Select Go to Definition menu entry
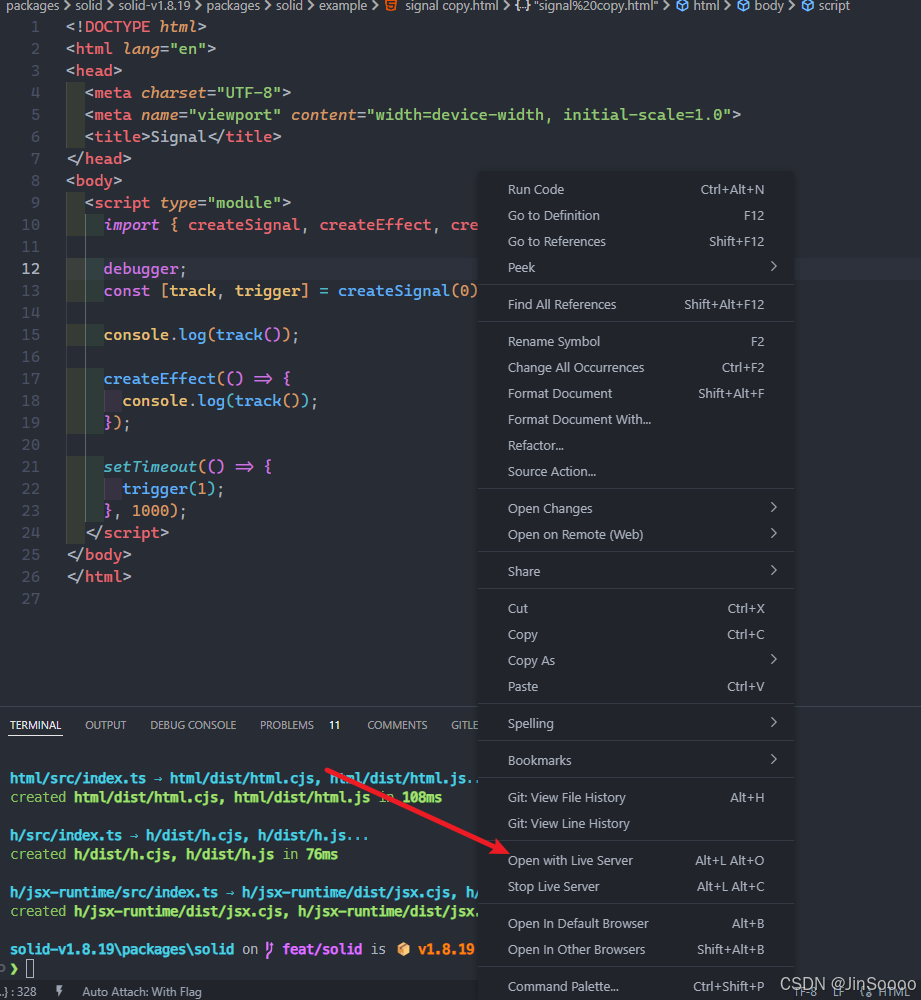921x1000 pixels. [635, 216]
